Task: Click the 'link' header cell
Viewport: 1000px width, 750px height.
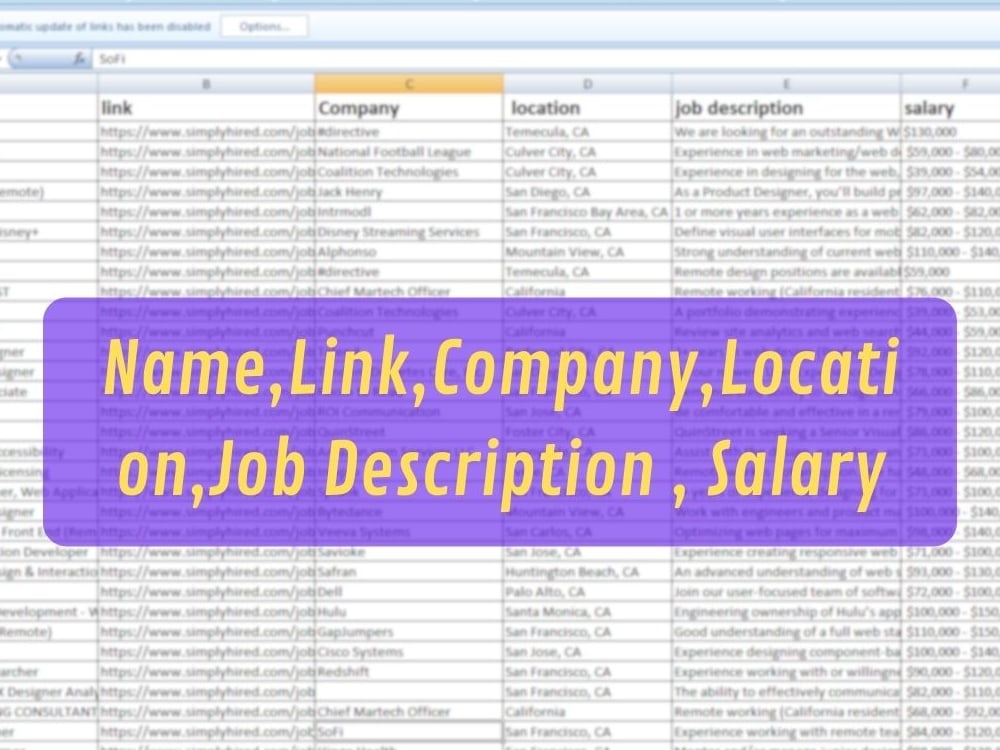Action: (206, 108)
